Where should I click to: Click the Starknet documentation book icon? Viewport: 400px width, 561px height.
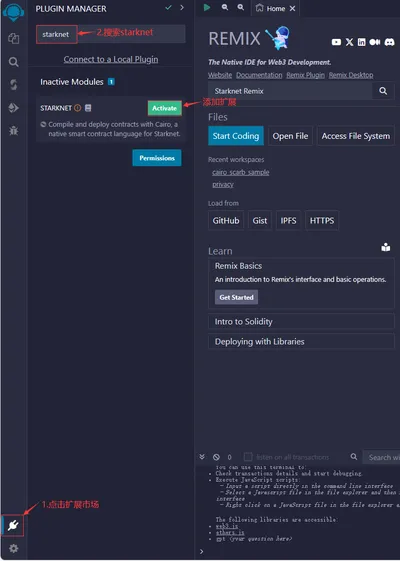click(x=88, y=108)
